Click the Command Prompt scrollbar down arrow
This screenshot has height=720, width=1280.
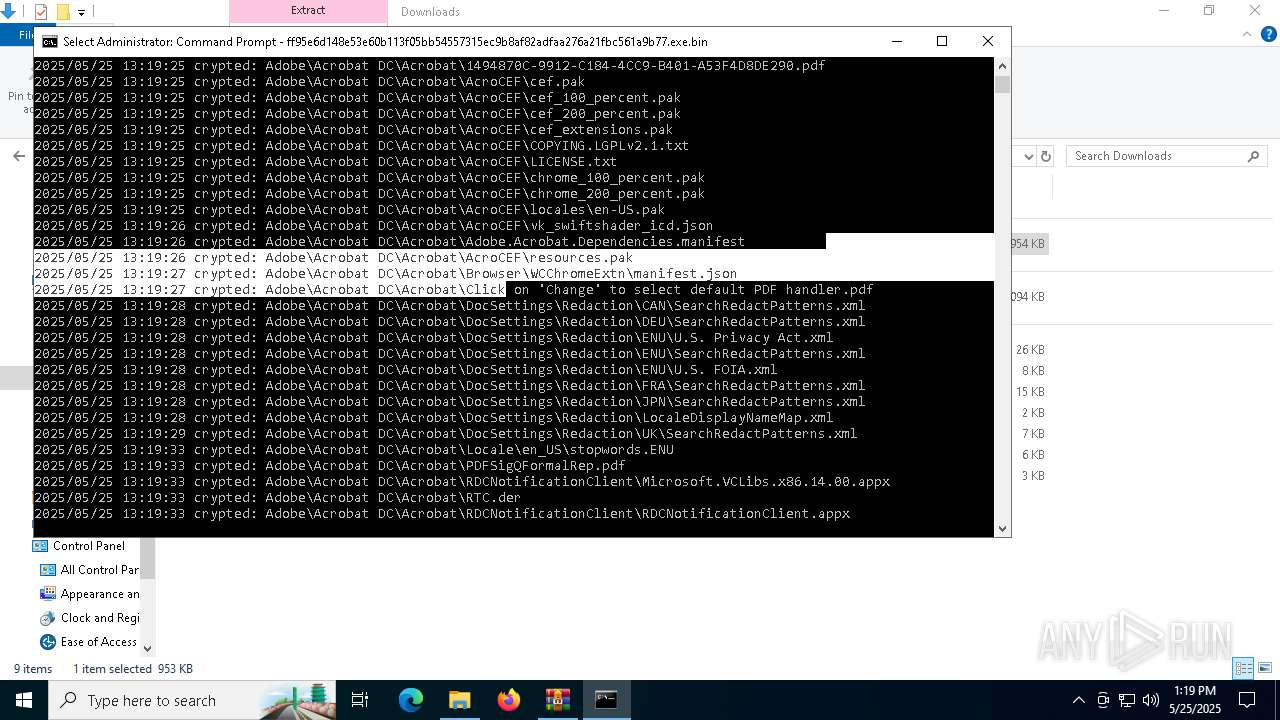coord(1002,528)
